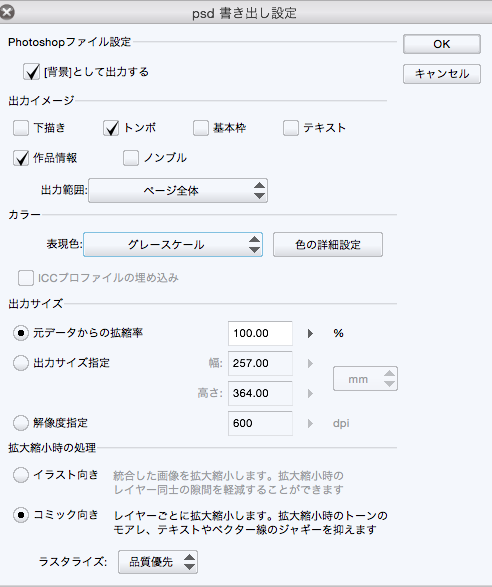This screenshot has height=587, width=492.
Task: Uncheck the 作品情報 checkbox
Action: 21,158
